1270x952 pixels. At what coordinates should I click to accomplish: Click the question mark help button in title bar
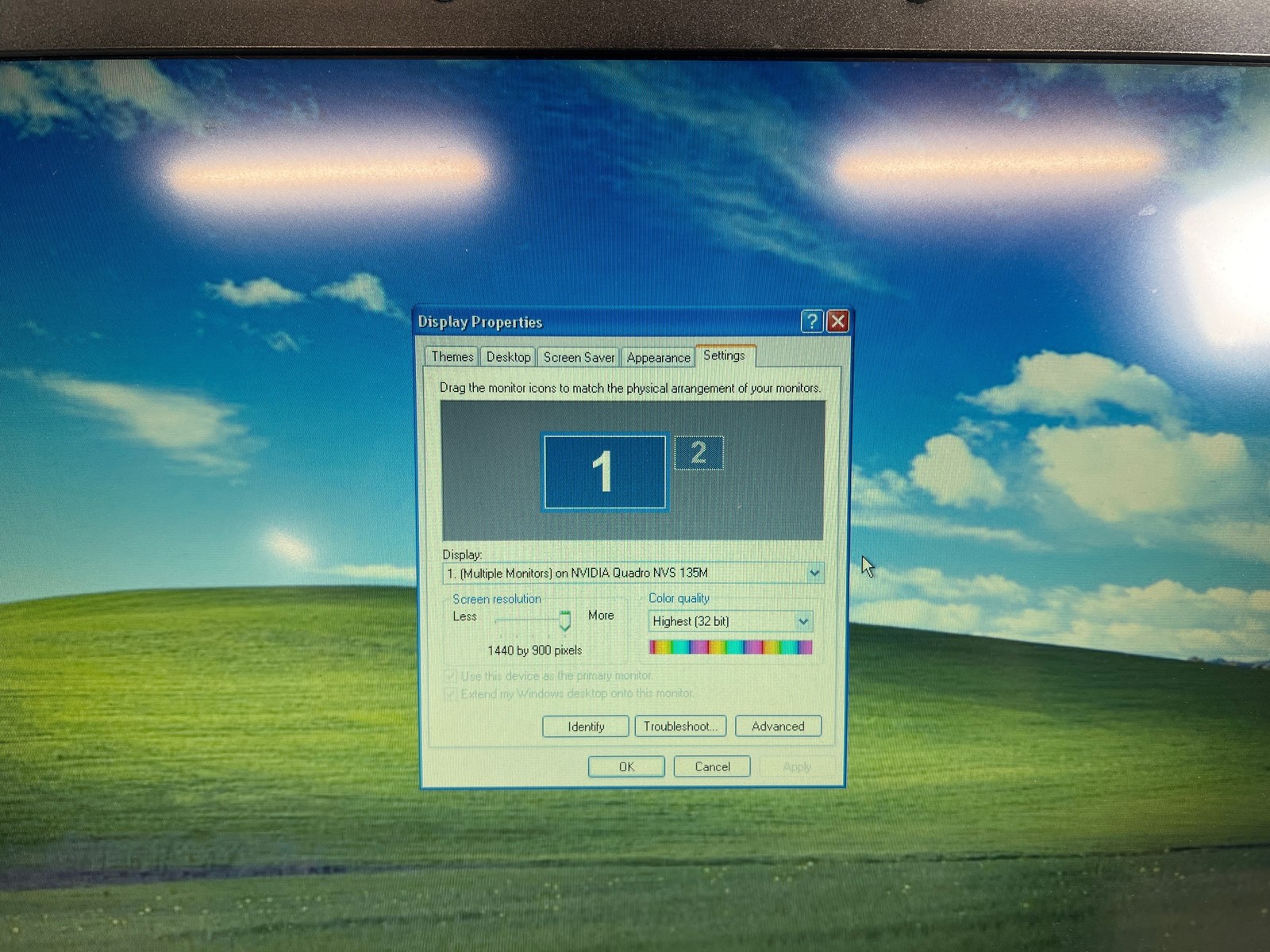(x=811, y=321)
